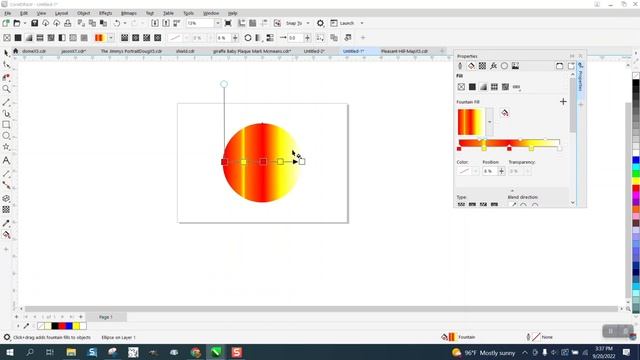
Task: Choose Uniform fill in the property bar
Action: coord(18,38)
